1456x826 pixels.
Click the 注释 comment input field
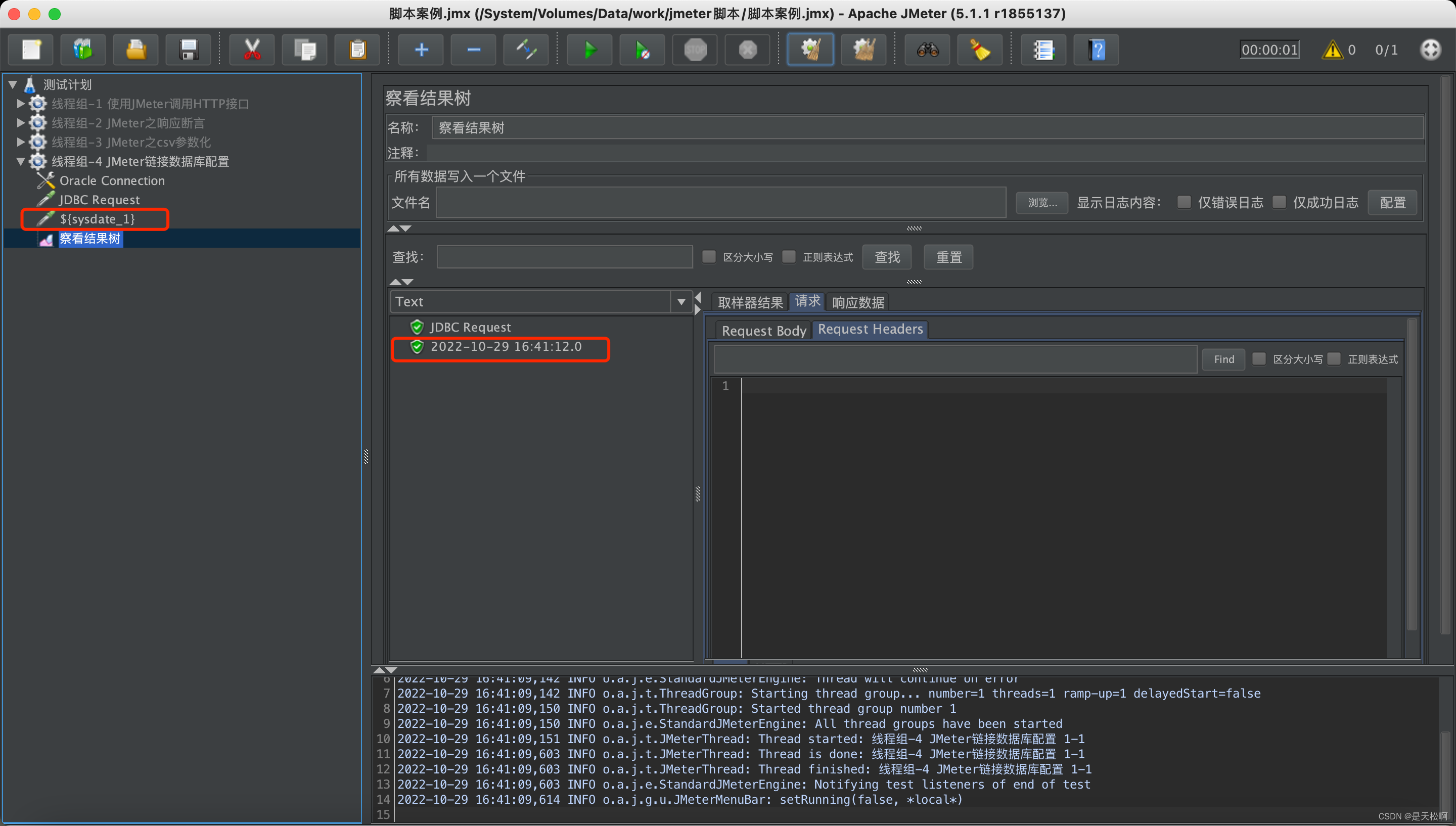926,153
